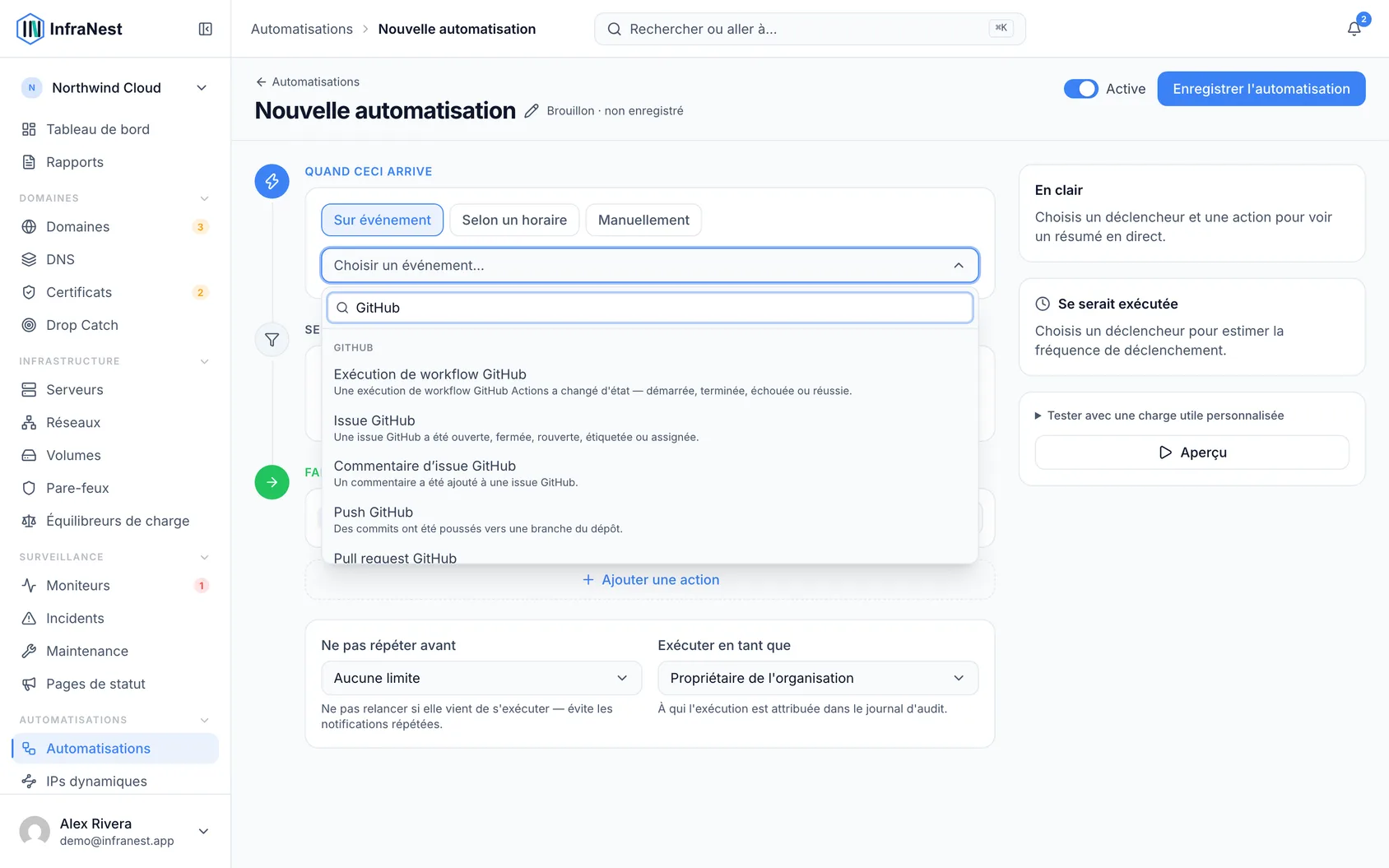
Task: Click Ajouter une action
Action: pos(650,580)
